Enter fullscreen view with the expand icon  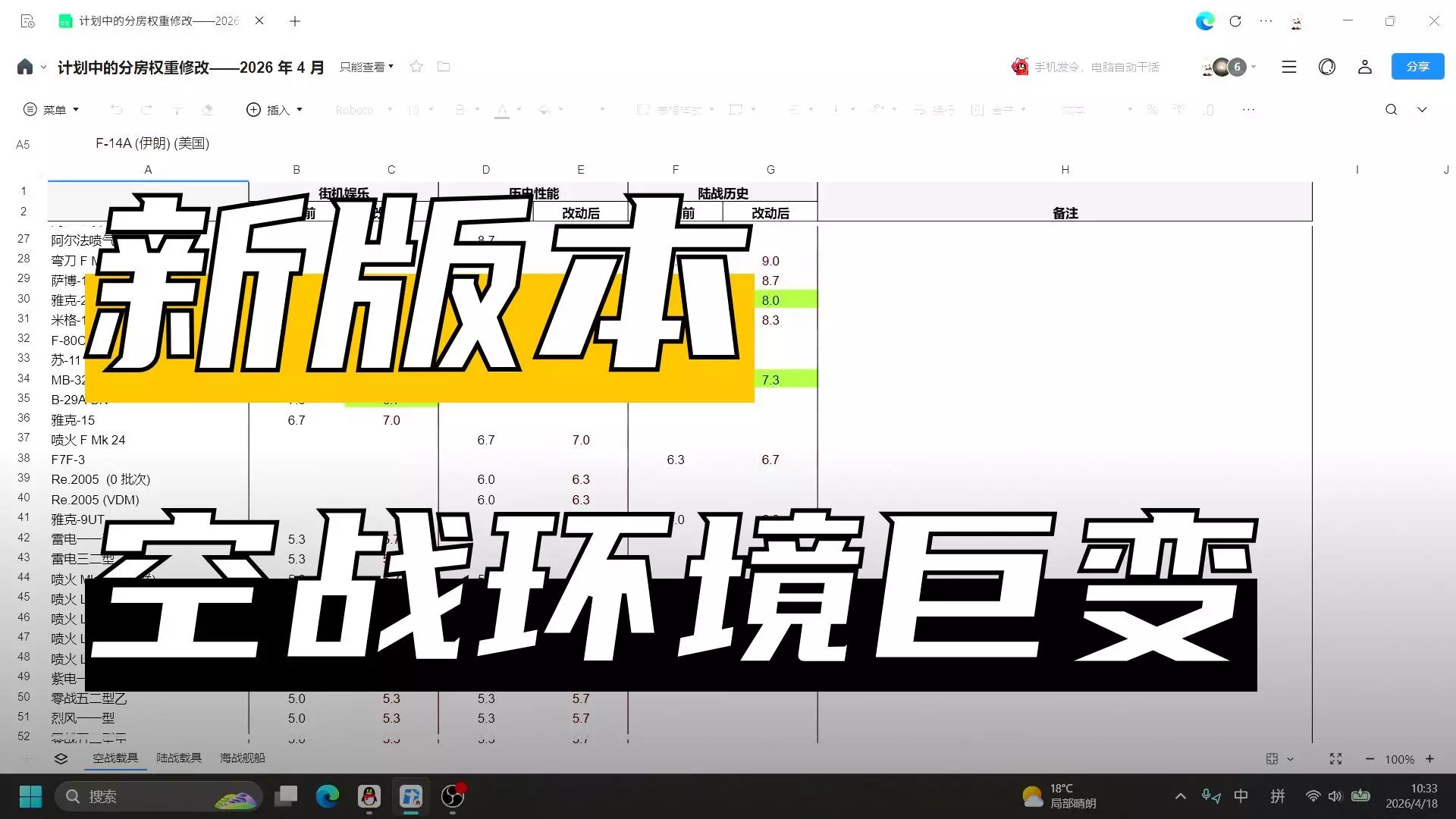tap(1335, 758)
